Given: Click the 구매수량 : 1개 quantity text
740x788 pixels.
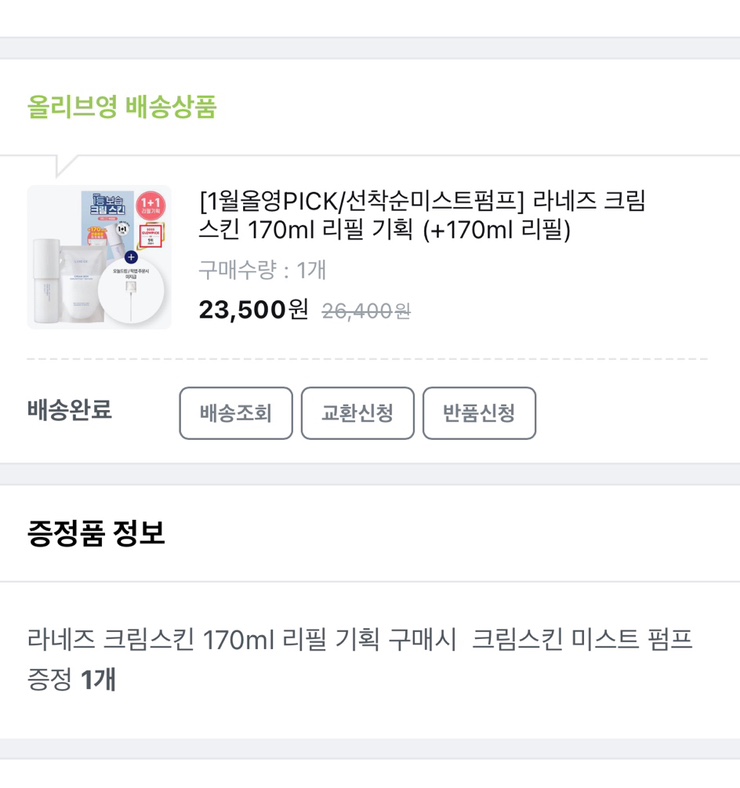Looking at the screenshot, I should pos(262,270).
